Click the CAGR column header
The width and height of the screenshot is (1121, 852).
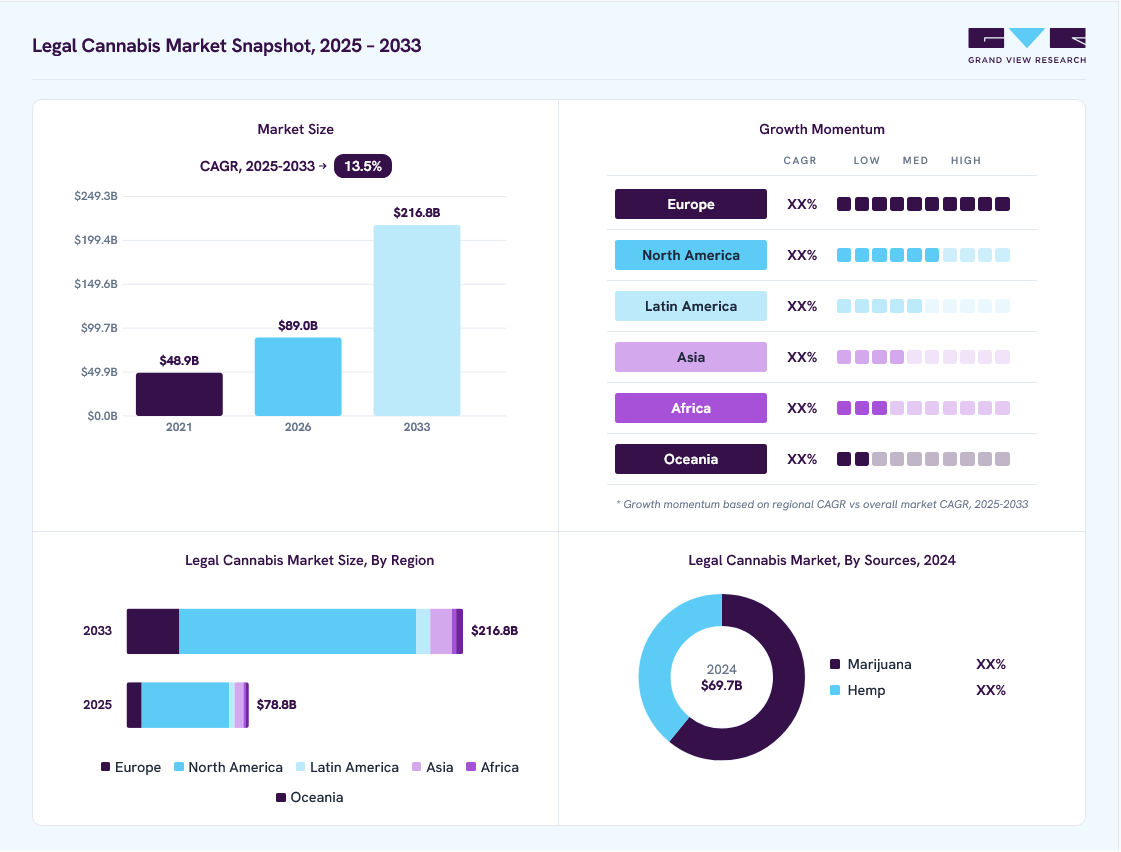click(x=799, y=160)
